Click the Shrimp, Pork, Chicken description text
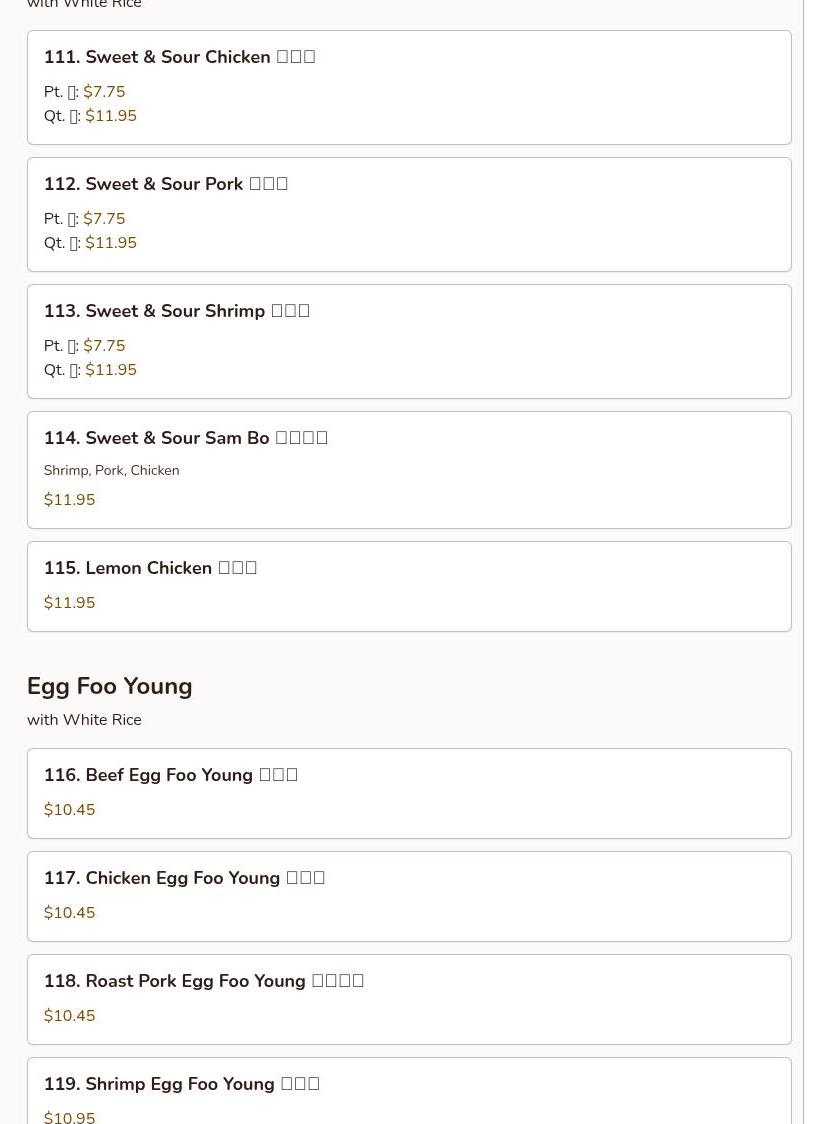This screenshot has width=824, height=1124. (111, 470)
